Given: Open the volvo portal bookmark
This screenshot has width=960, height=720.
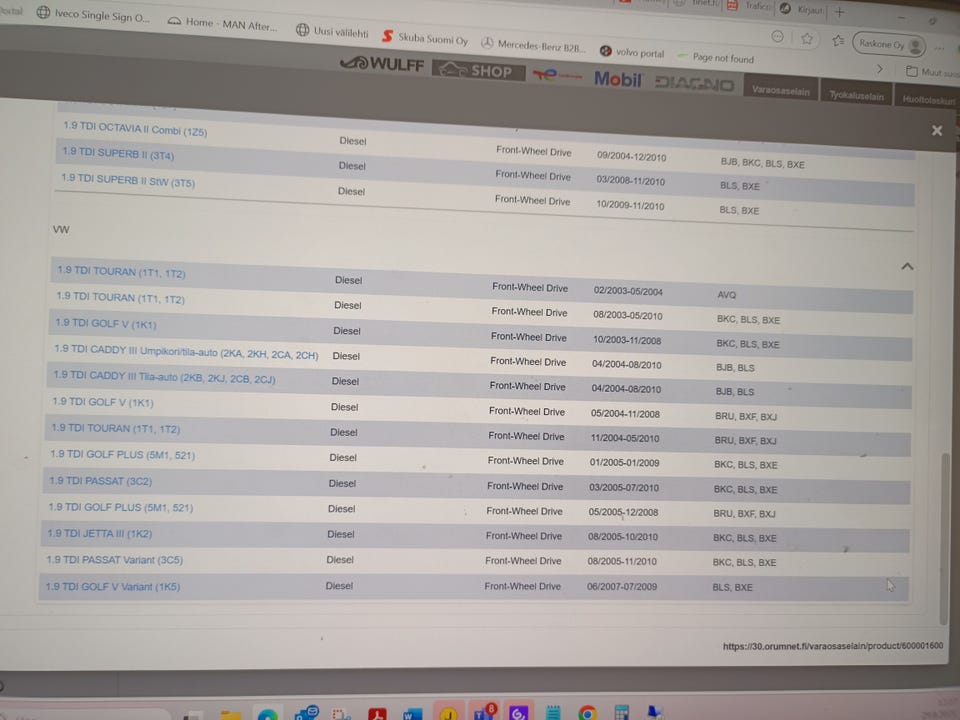Looking at the screenshot, I should 631,52.
